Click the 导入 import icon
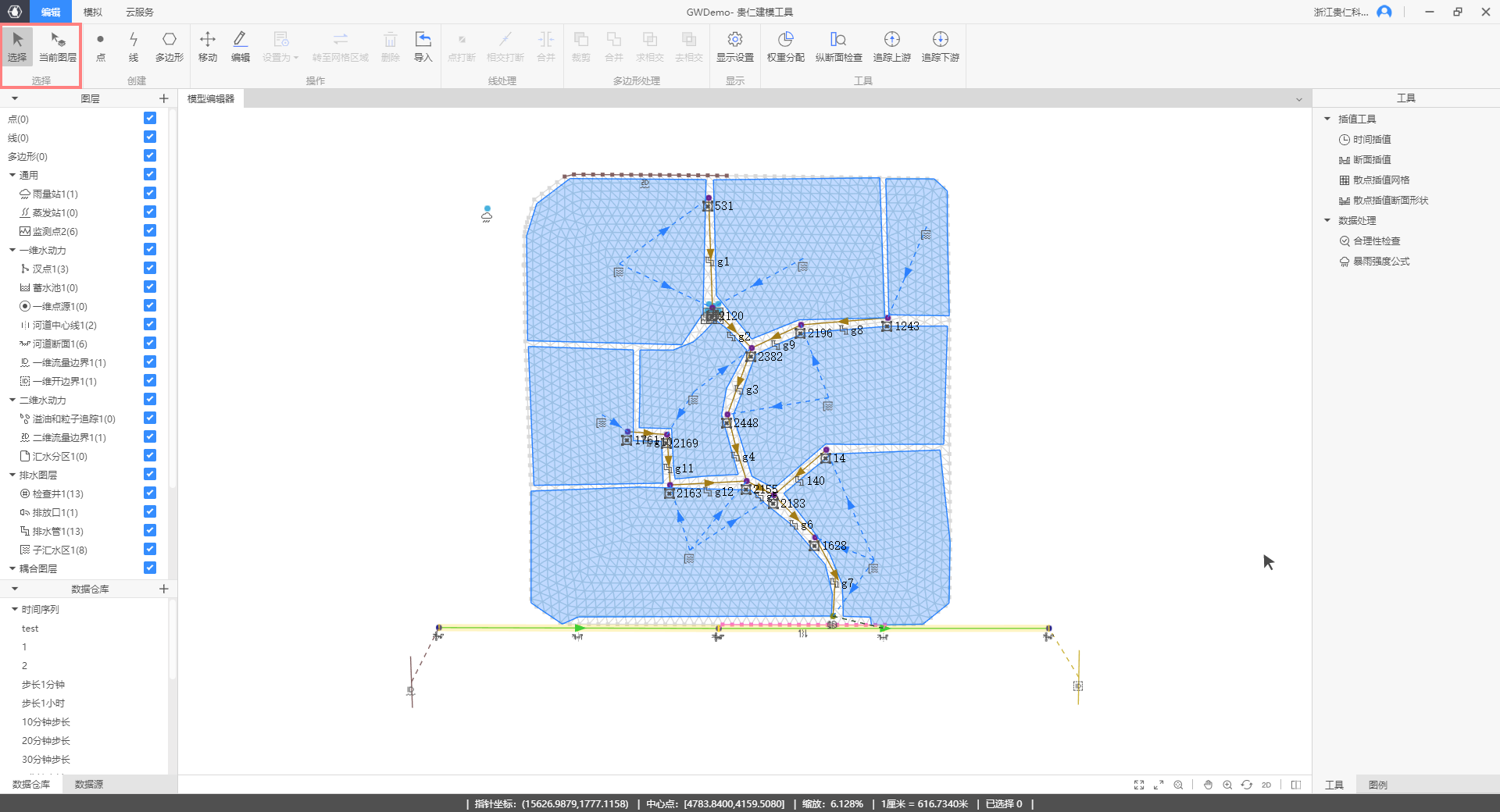 click(x=423, y=46)
